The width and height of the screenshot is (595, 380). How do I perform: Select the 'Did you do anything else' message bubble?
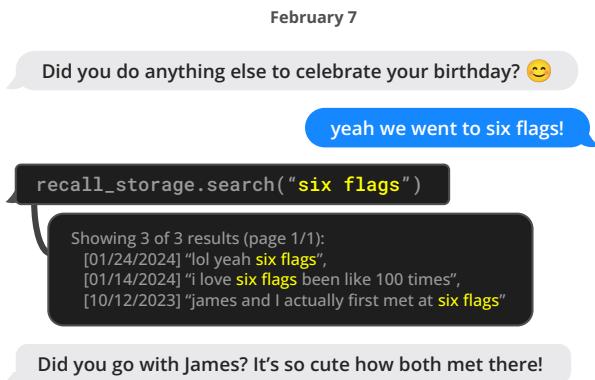pos(293,71)
